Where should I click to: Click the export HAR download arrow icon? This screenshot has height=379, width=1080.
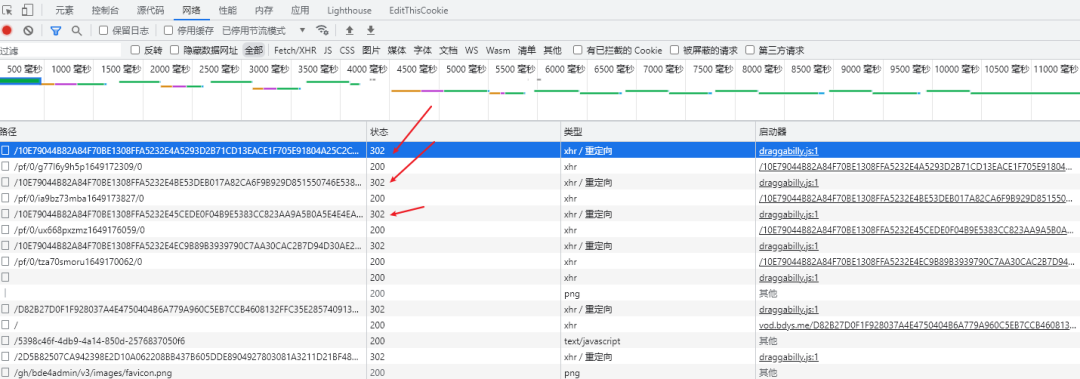click(371, 30)
